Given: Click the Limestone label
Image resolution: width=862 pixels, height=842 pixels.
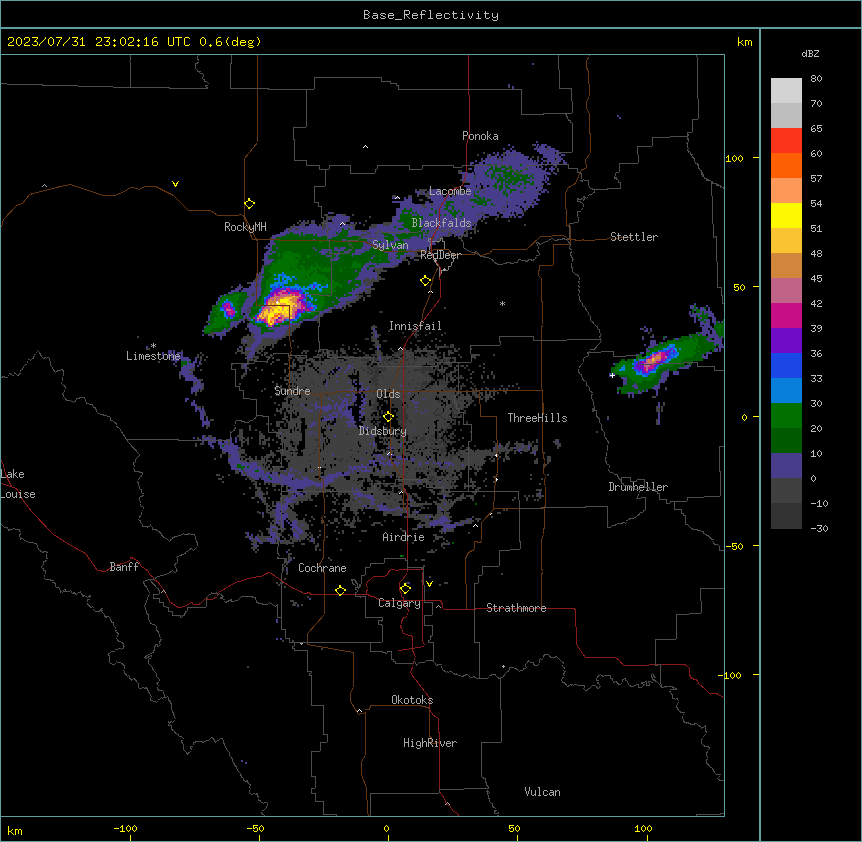Looking at the screenshot, I should coord(153,356).
